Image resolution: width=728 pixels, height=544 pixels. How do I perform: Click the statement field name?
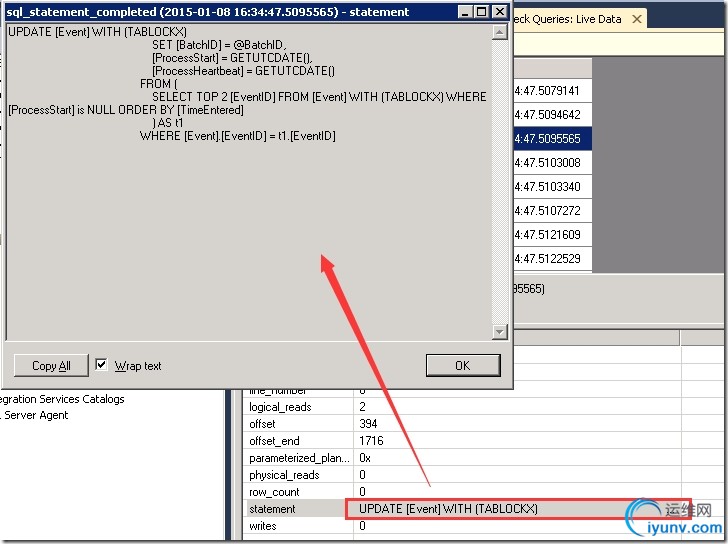click(272, 509)
